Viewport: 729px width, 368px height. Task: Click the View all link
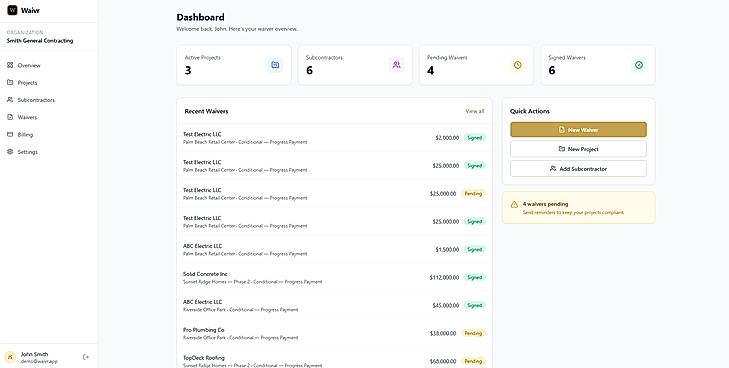click(x=475, y=111)
